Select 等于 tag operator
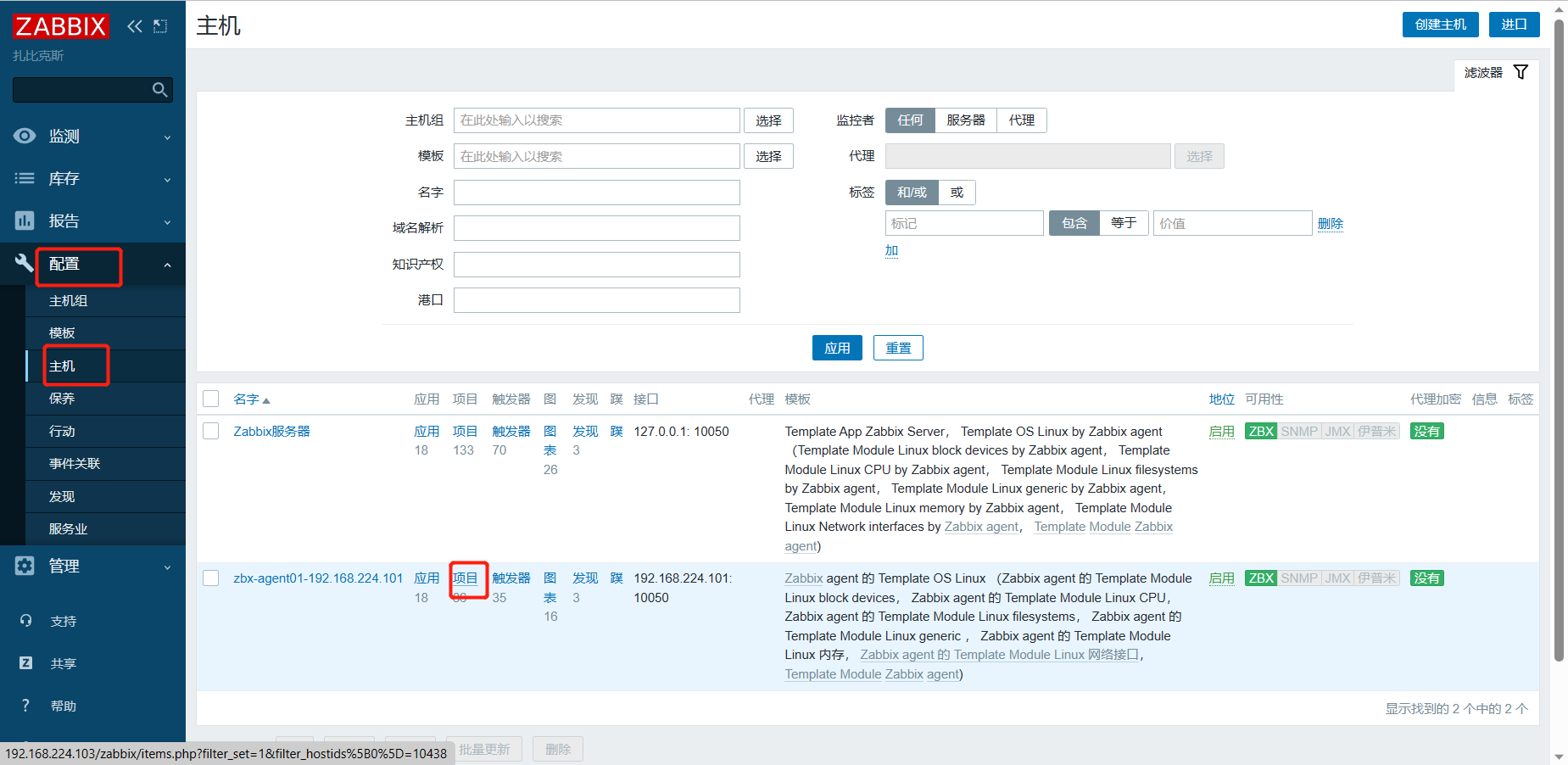The height and width of the screenshot is (765, 1568). [x=1124, y=223]
